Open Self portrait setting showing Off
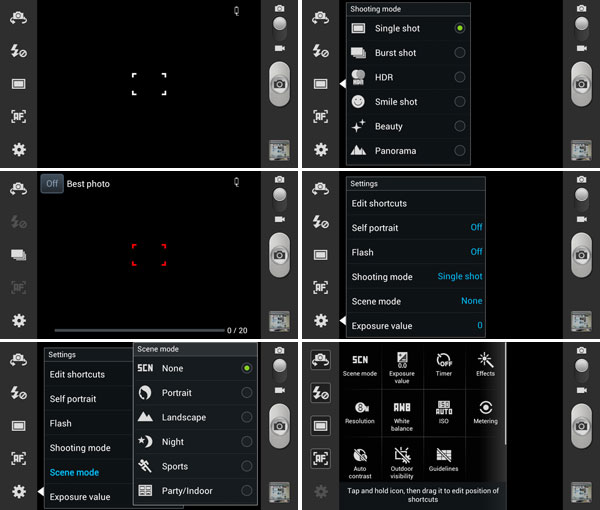The width and height of the screenshot is (600, 510). click(416, 228)
